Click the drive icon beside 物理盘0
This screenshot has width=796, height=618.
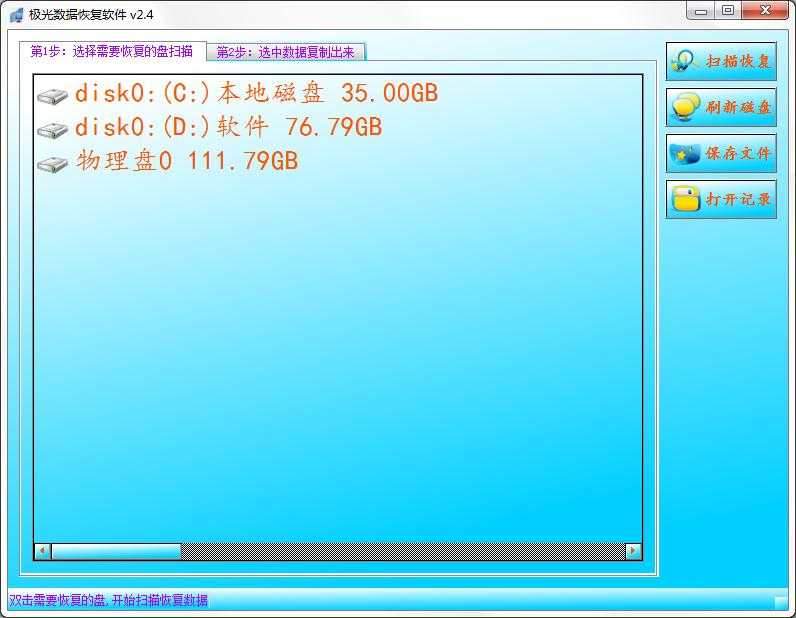(52, 163)
